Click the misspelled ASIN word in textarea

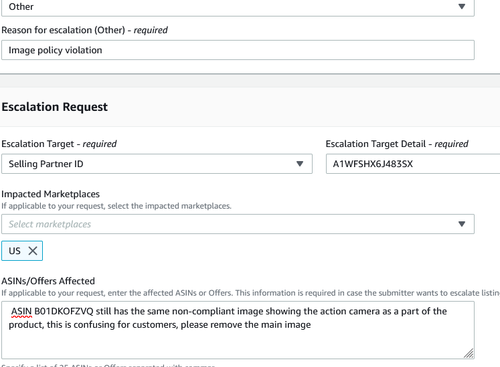tap(21, 311)
